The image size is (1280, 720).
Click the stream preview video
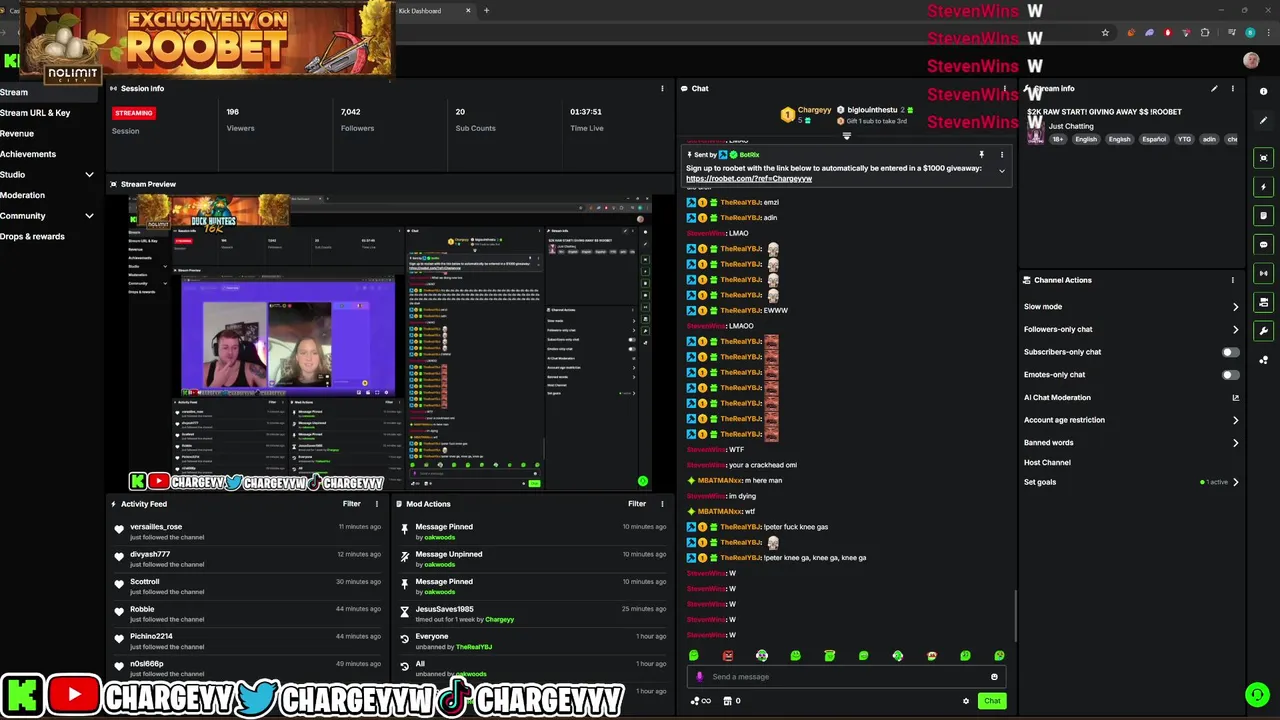390,343
